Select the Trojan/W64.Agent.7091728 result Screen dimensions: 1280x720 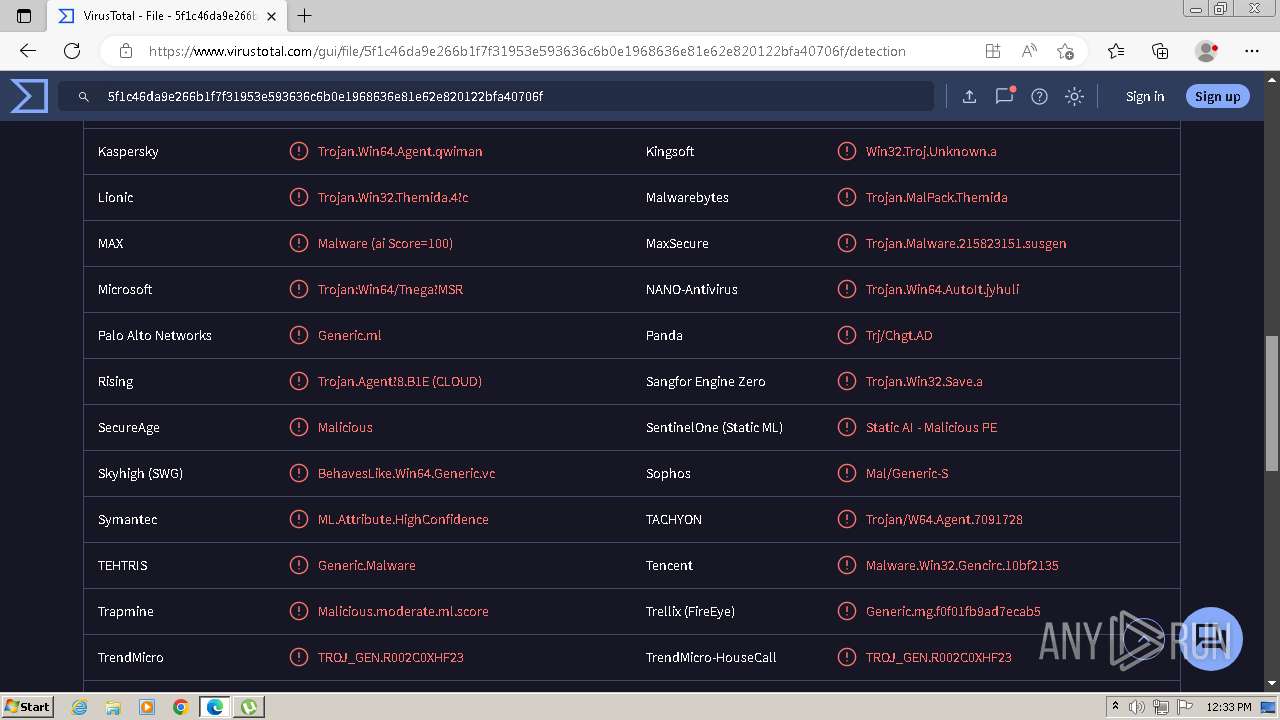coord(944,519)
